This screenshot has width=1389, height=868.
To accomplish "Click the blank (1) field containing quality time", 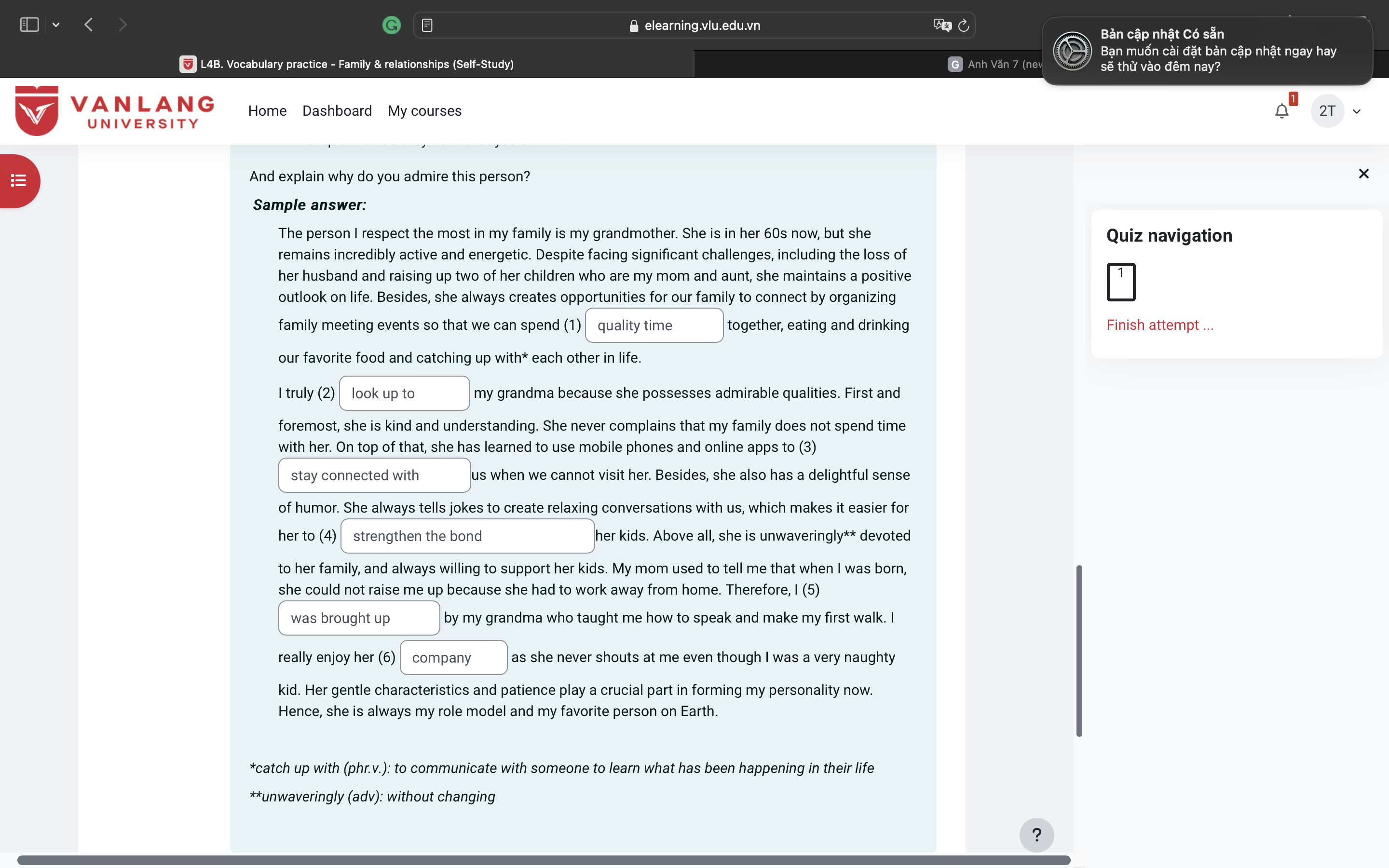I will tap(654, 325).
